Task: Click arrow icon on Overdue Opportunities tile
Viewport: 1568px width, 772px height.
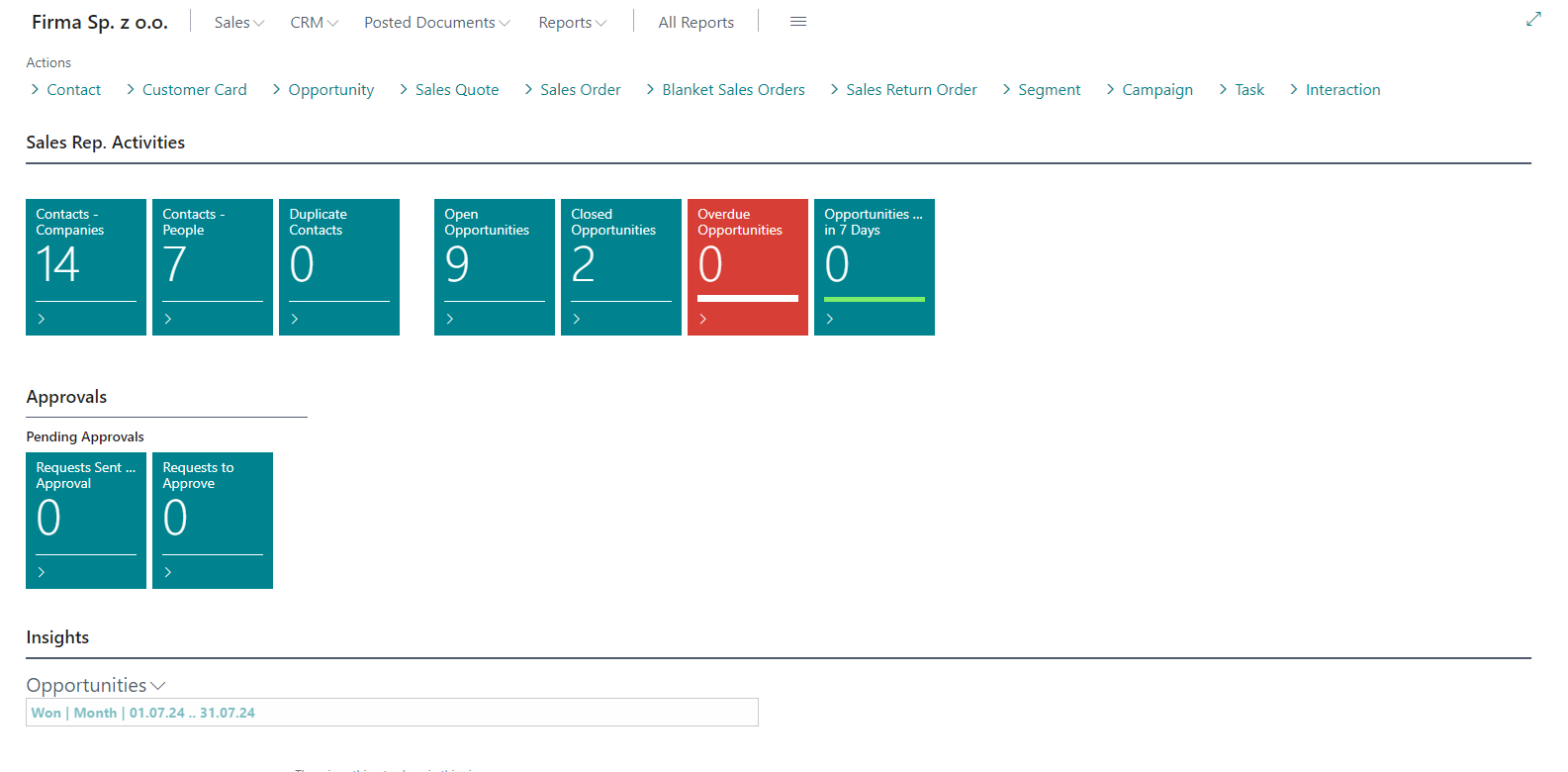Action: pyautogui.click(x=703, y=319)
